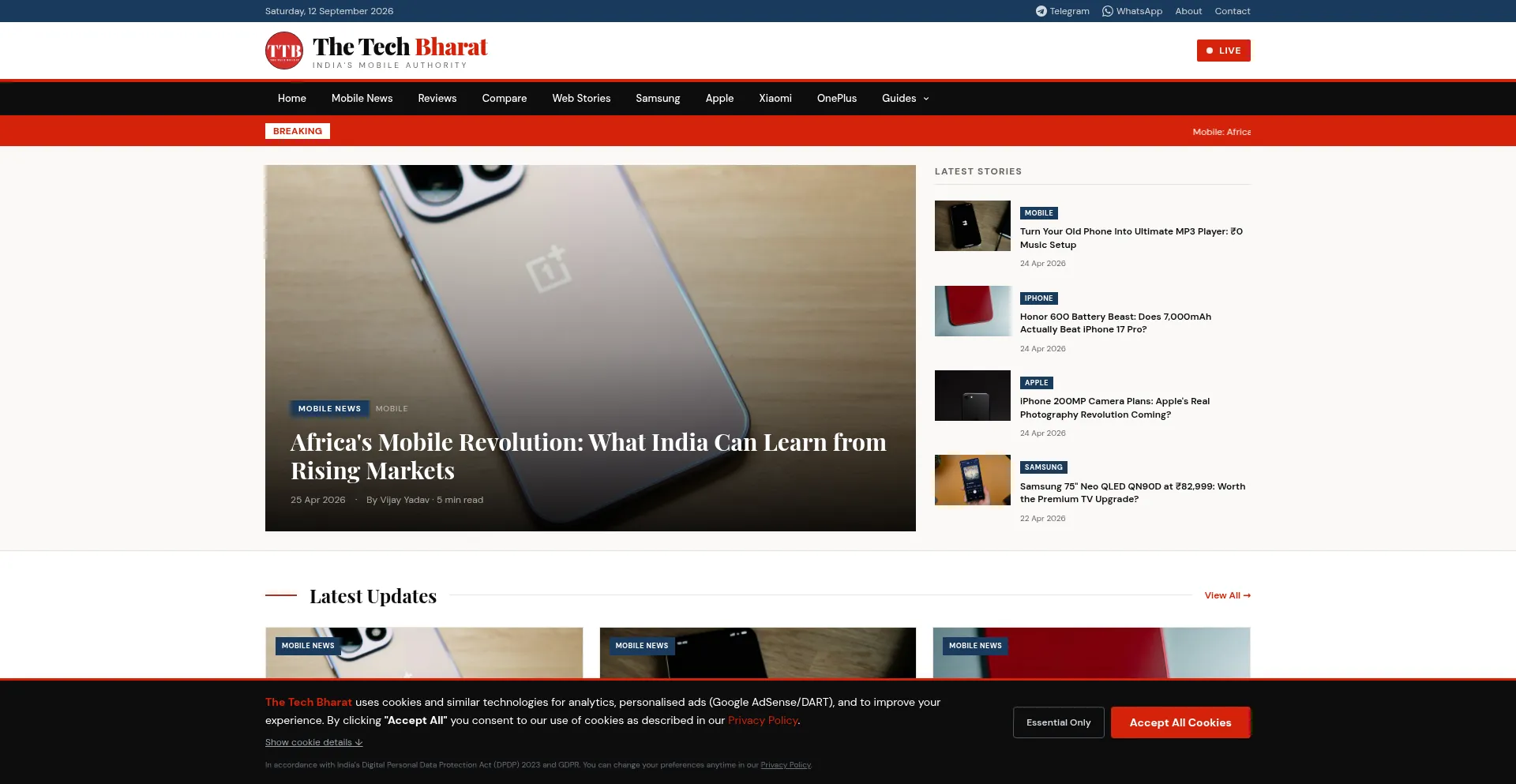Open Samsung 75" Neo QLED story
Viewport: 1516px width, 784px height.
(1132, 493)
